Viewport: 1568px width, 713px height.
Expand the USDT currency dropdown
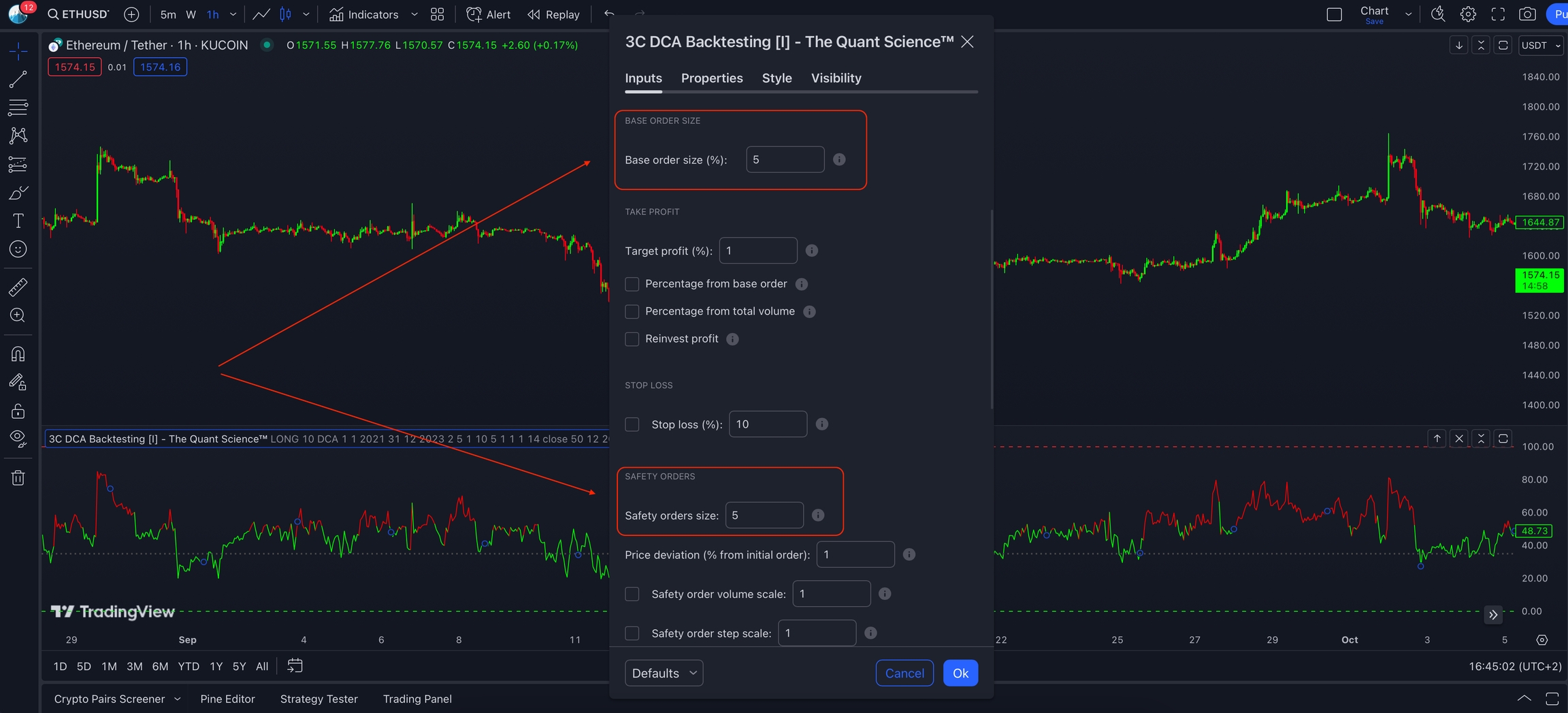[1541, 46]
